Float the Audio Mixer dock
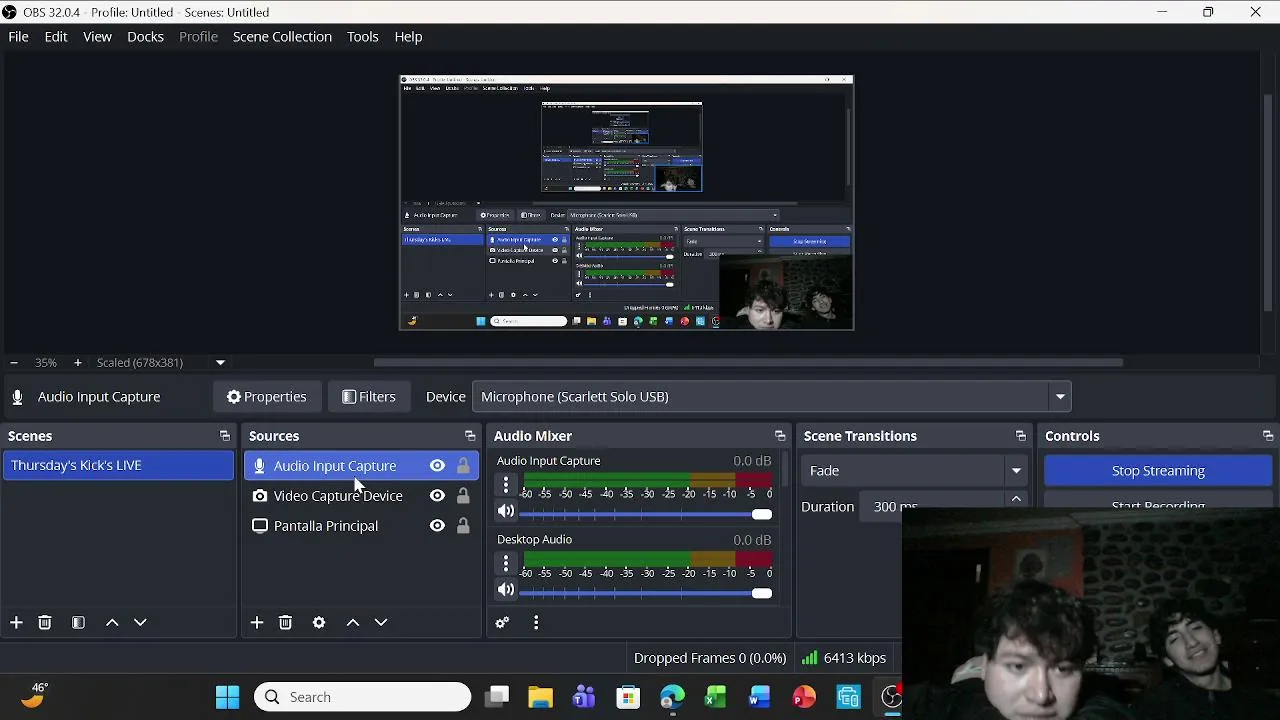Image resolution: width=1280 pixels, height=720 pixels. coord(780,436)
